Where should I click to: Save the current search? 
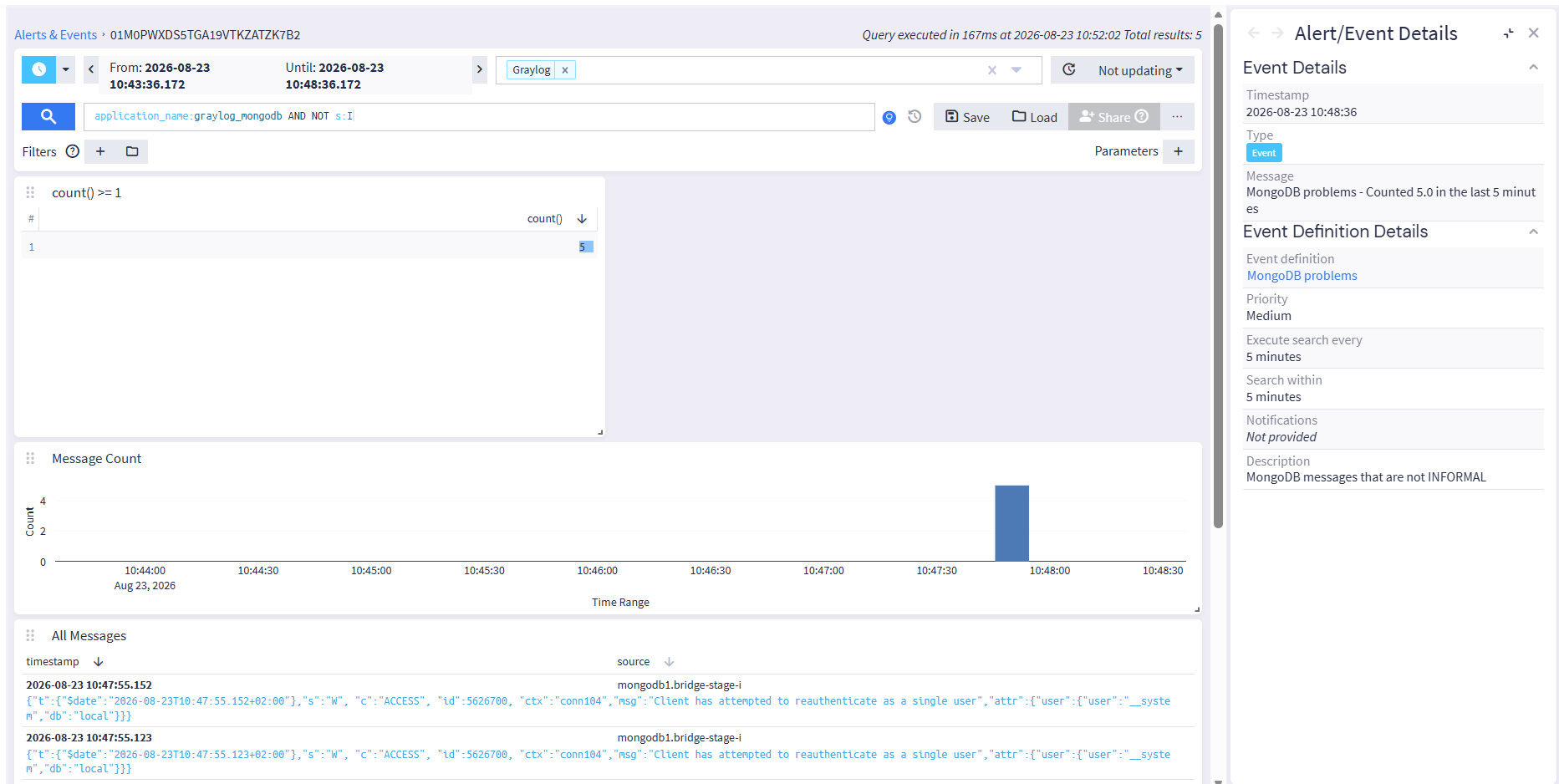(967, 117)
